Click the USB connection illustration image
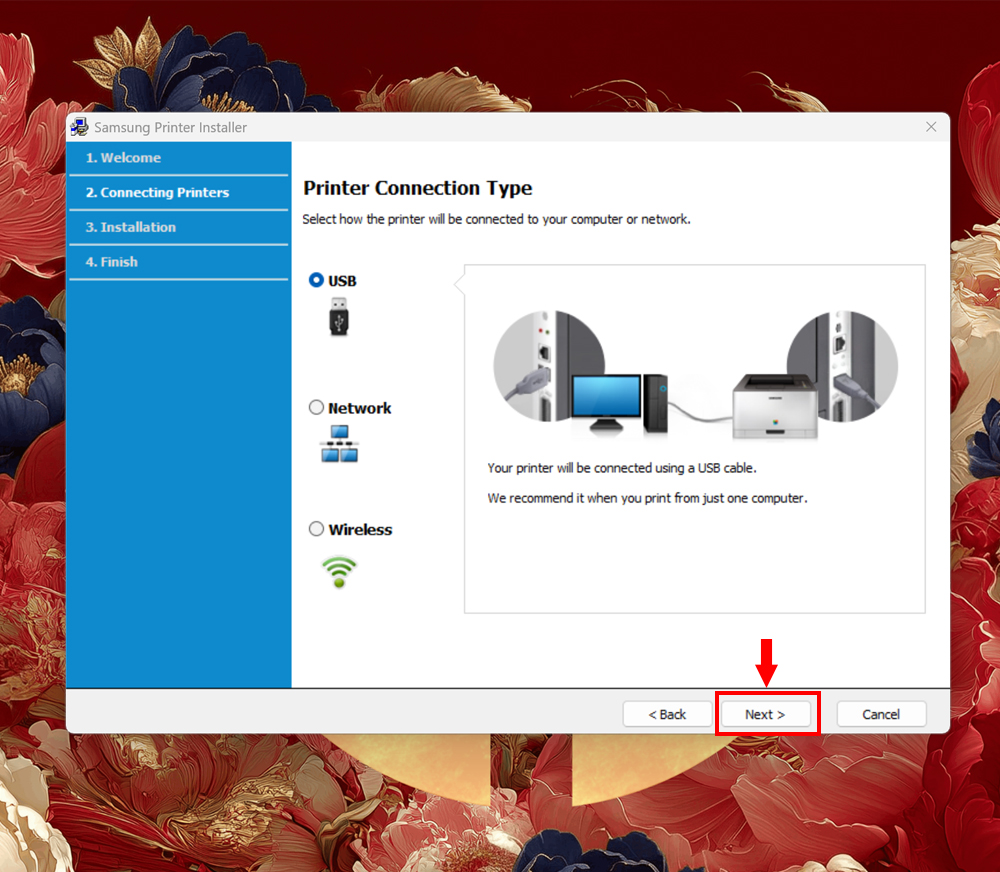Viewport: 1000px width, 872px height. click(695, 375)
